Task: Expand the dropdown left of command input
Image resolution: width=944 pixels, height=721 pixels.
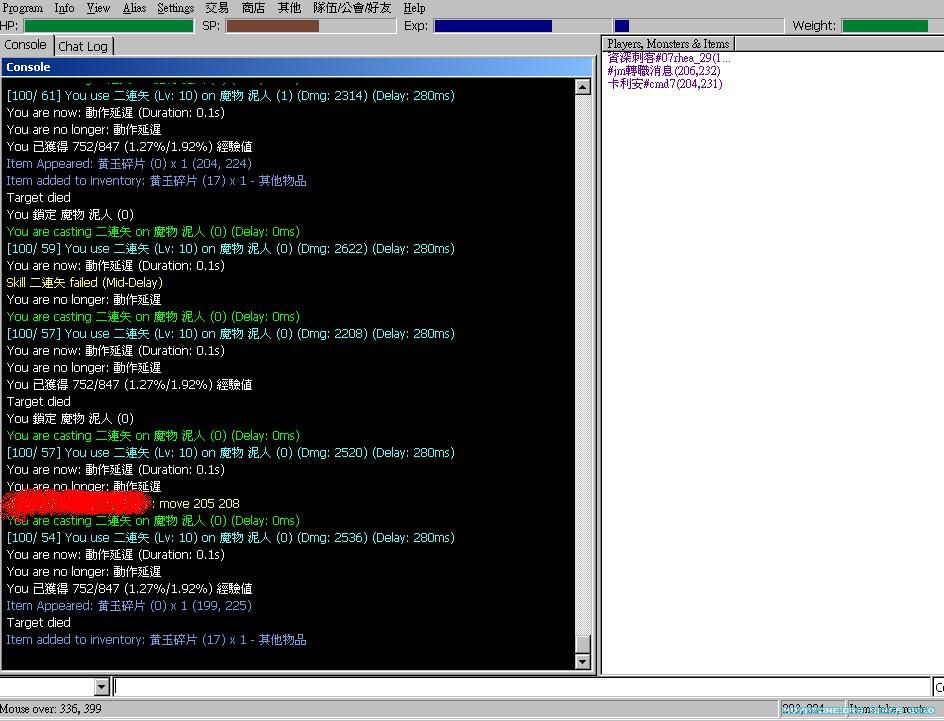Action: click(x=101, y=687)
